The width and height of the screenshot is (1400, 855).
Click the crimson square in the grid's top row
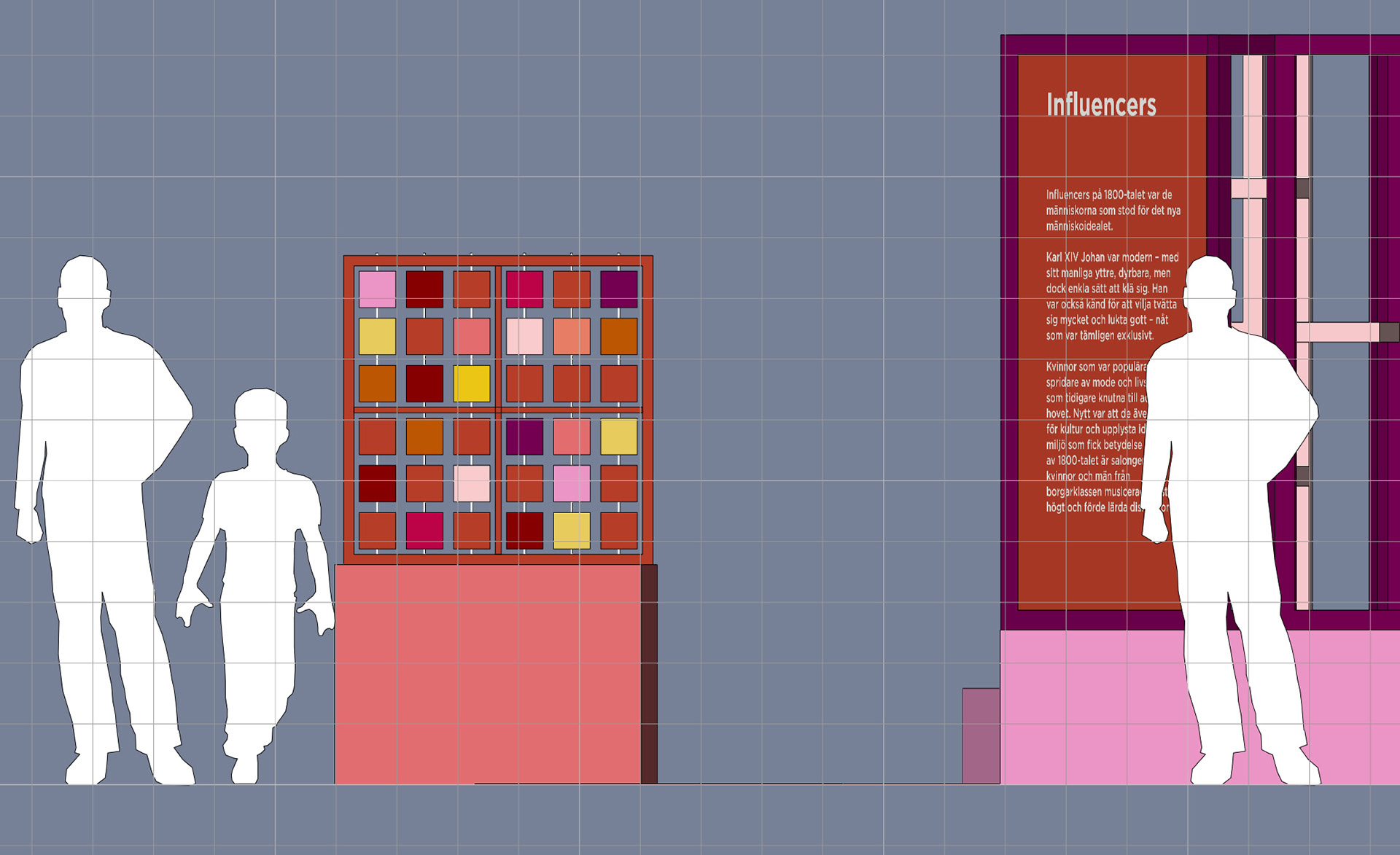[524, 289]
